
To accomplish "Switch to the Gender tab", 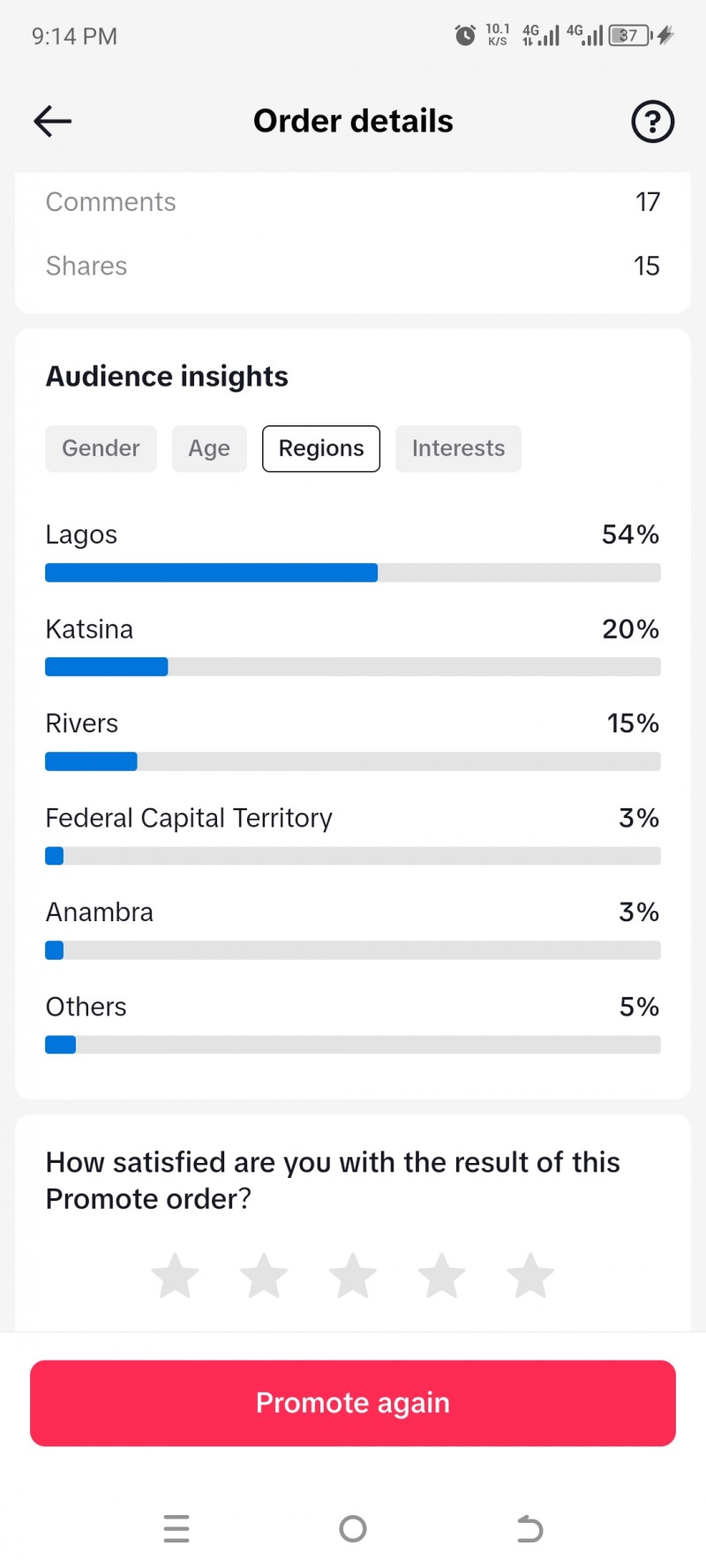I will pos(101,448).
